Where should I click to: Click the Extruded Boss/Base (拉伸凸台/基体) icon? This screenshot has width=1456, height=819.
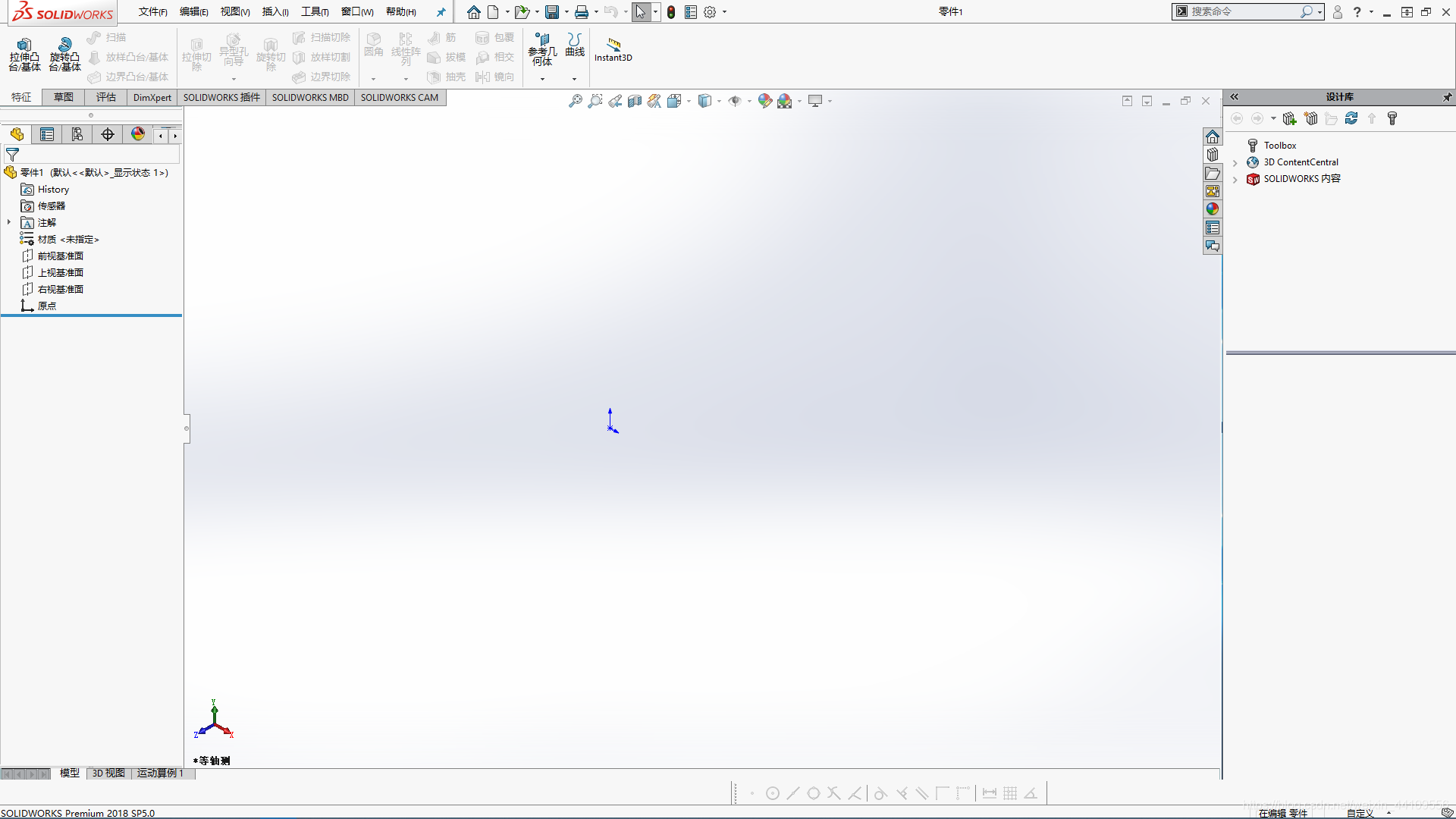click(x=24, y=45)
